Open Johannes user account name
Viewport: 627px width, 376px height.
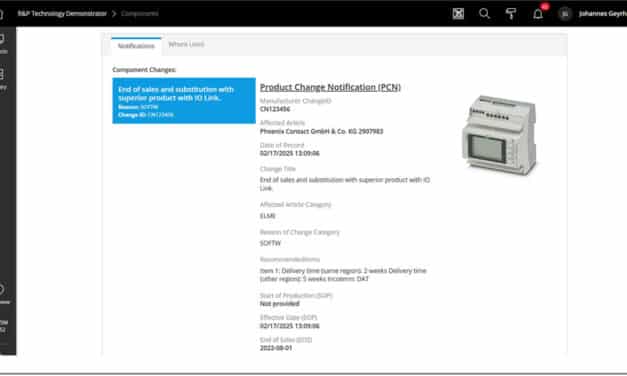pos(603,14)
